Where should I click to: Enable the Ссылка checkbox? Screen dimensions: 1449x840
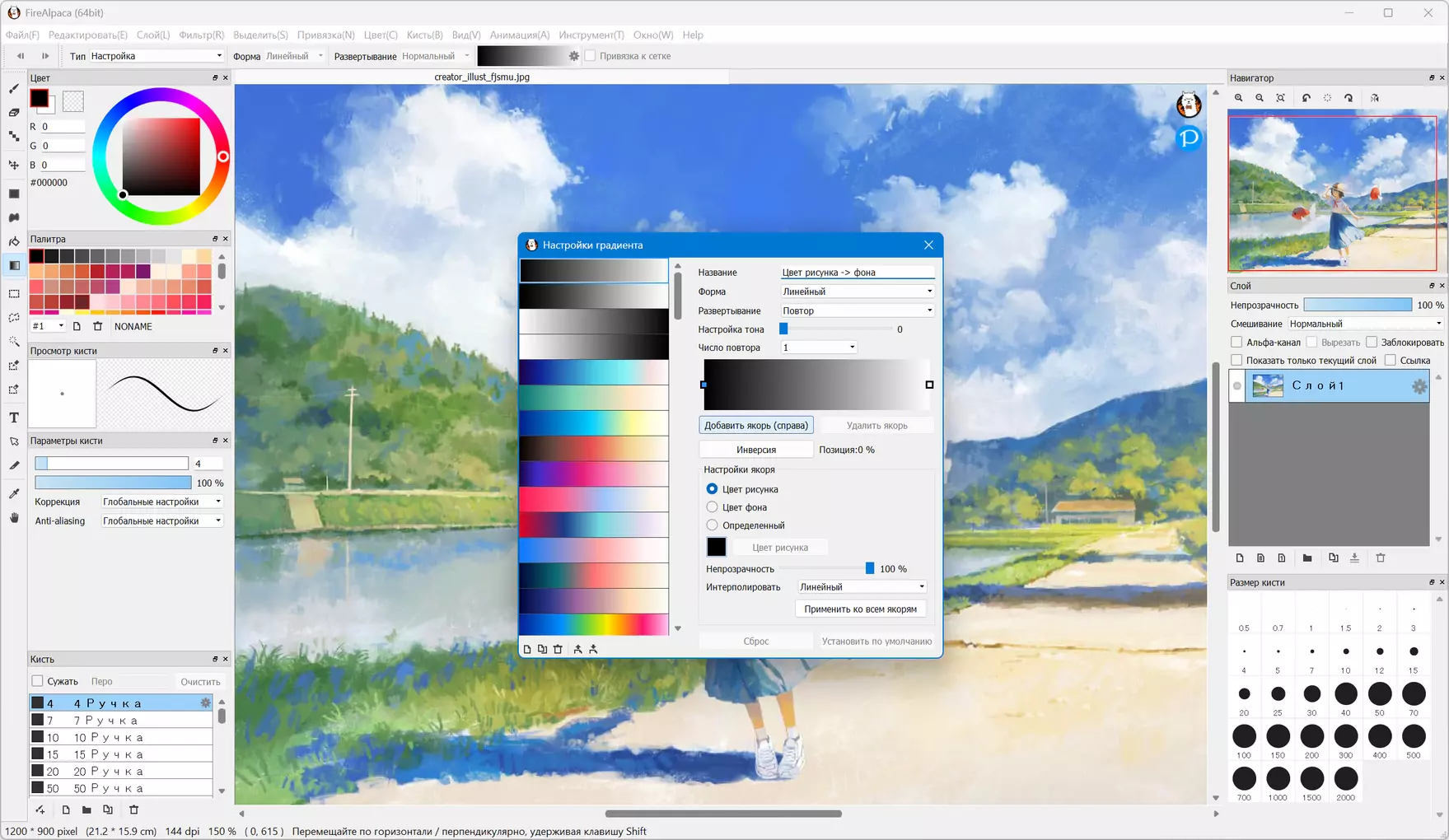pyautogui.click(x=1391, y=360)
